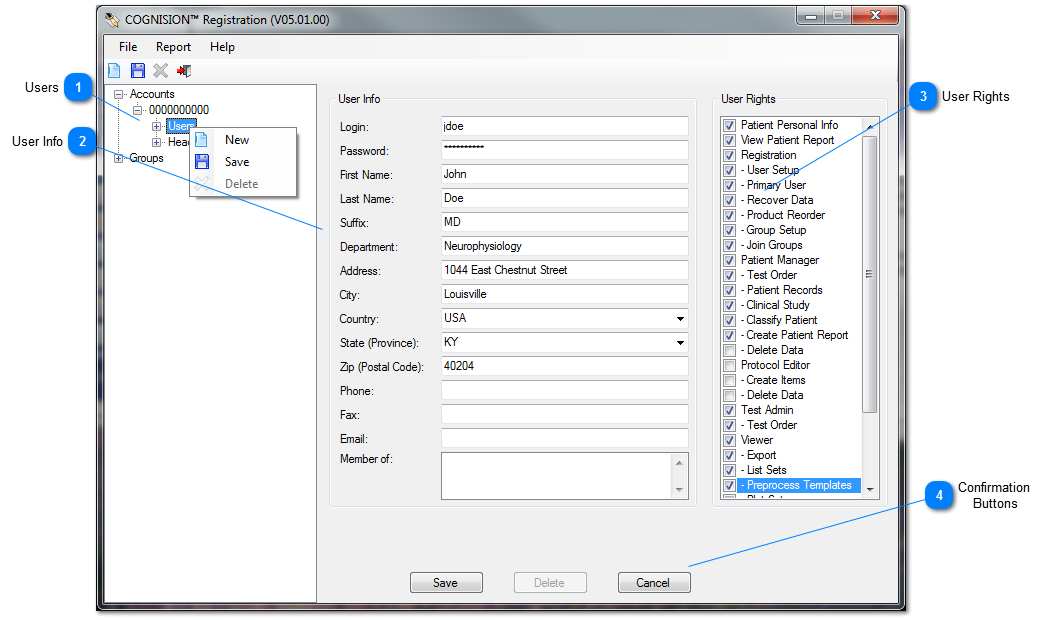Click the New page icon in context menu
This screenshot has width=1046, height=620.
[201, 140]
